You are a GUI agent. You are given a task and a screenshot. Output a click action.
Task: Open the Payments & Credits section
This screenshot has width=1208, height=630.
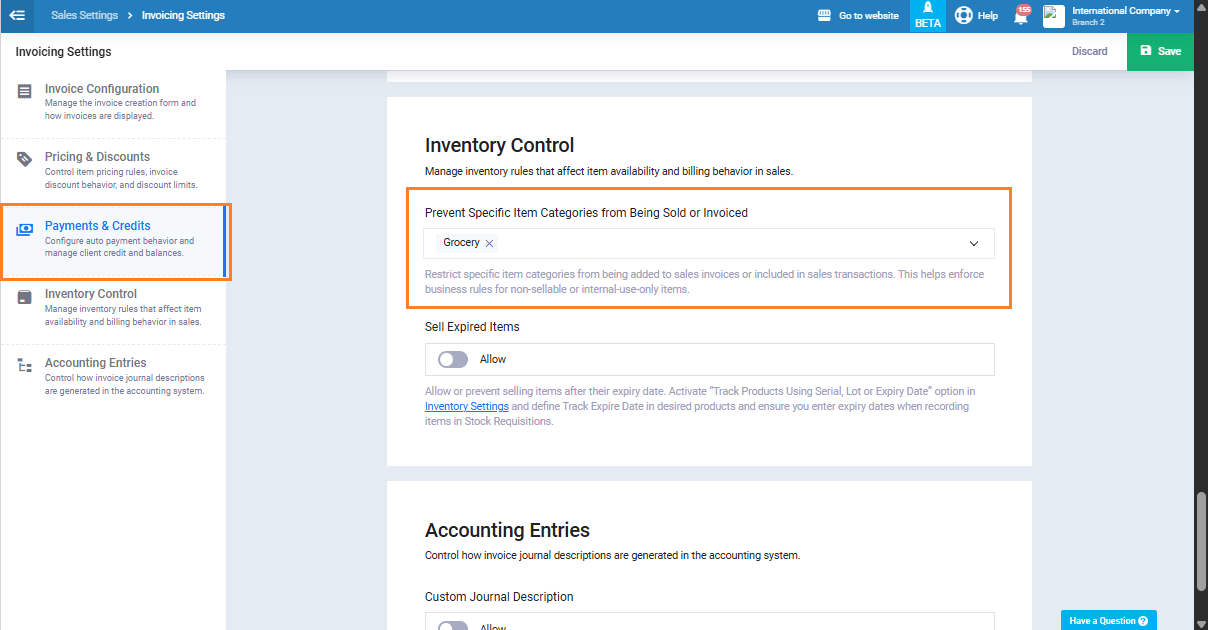point(98,226)
